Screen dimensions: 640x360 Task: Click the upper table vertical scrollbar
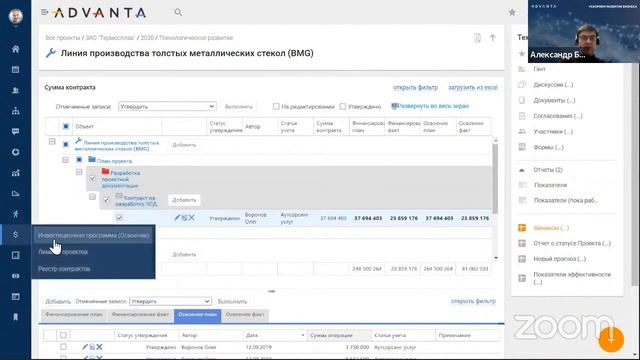coord(496,178)
